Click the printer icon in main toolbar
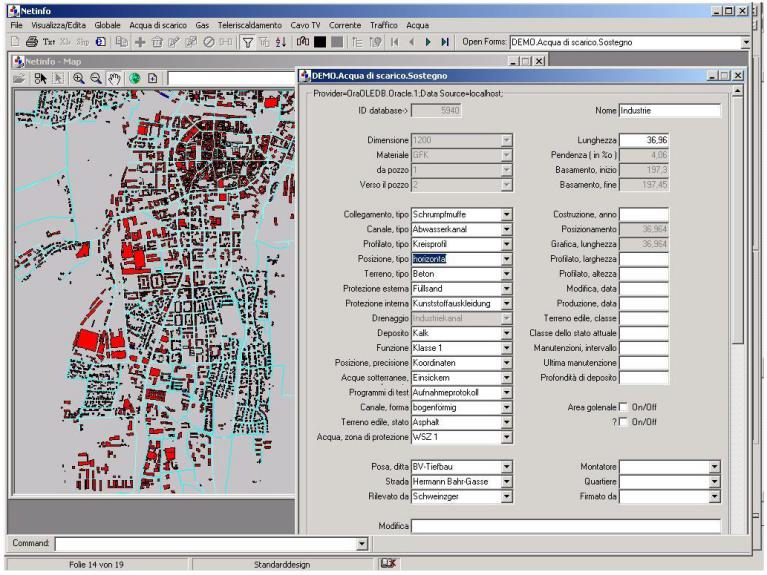767x575 pixels. click(x=31, y=42)
